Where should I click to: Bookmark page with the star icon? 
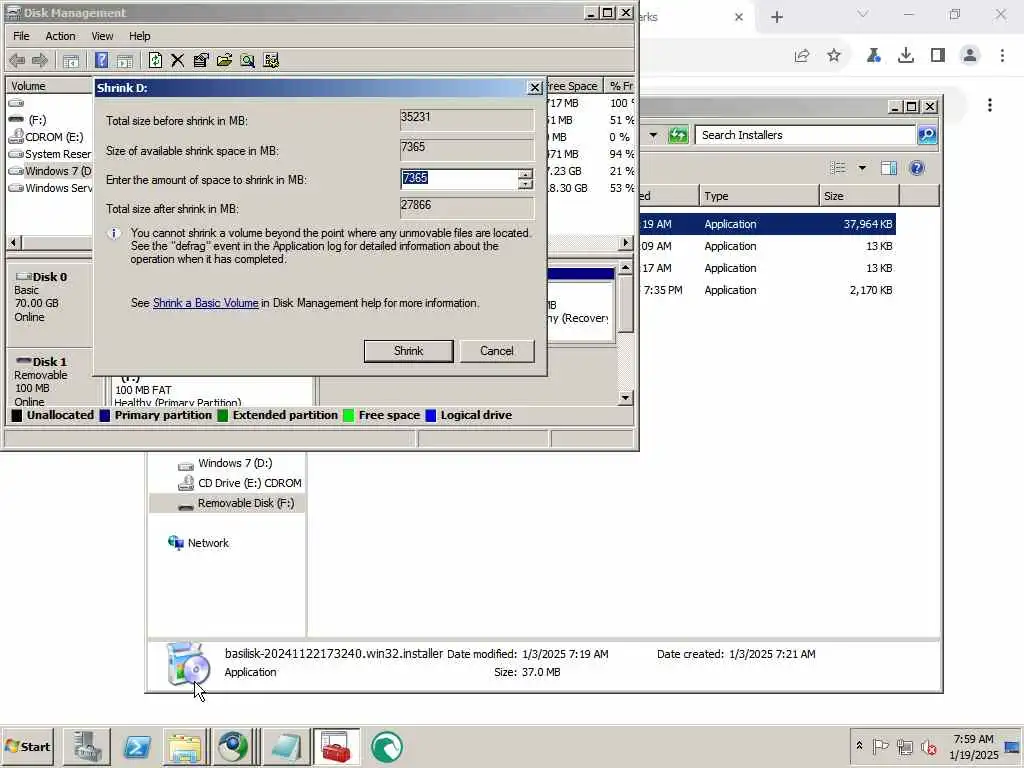coord(834,56)
